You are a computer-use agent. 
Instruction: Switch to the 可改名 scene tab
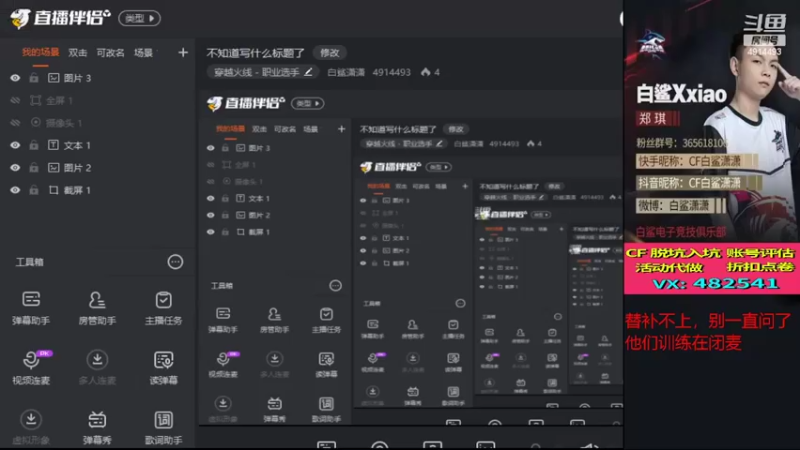pos(110,53)
